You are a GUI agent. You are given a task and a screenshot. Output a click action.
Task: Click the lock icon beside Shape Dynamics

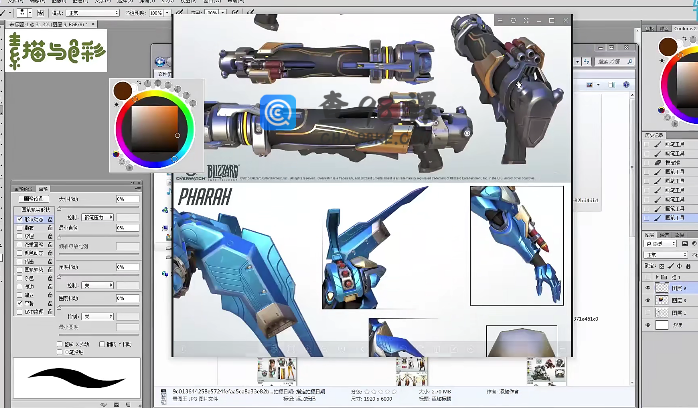pyautogui.click(x=51, y=217)
